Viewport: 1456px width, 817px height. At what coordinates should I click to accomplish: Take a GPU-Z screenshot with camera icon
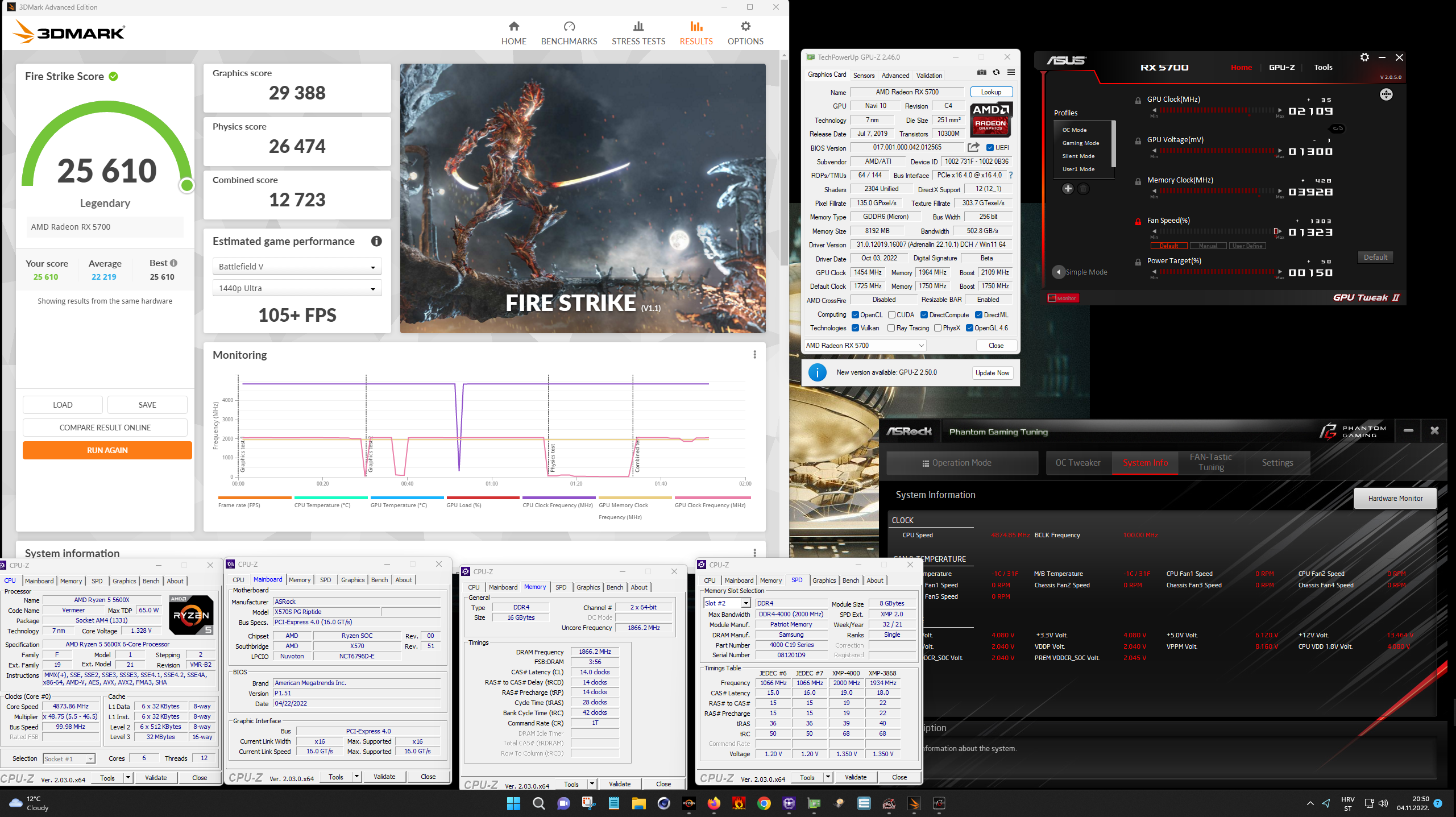click(982, 72)
